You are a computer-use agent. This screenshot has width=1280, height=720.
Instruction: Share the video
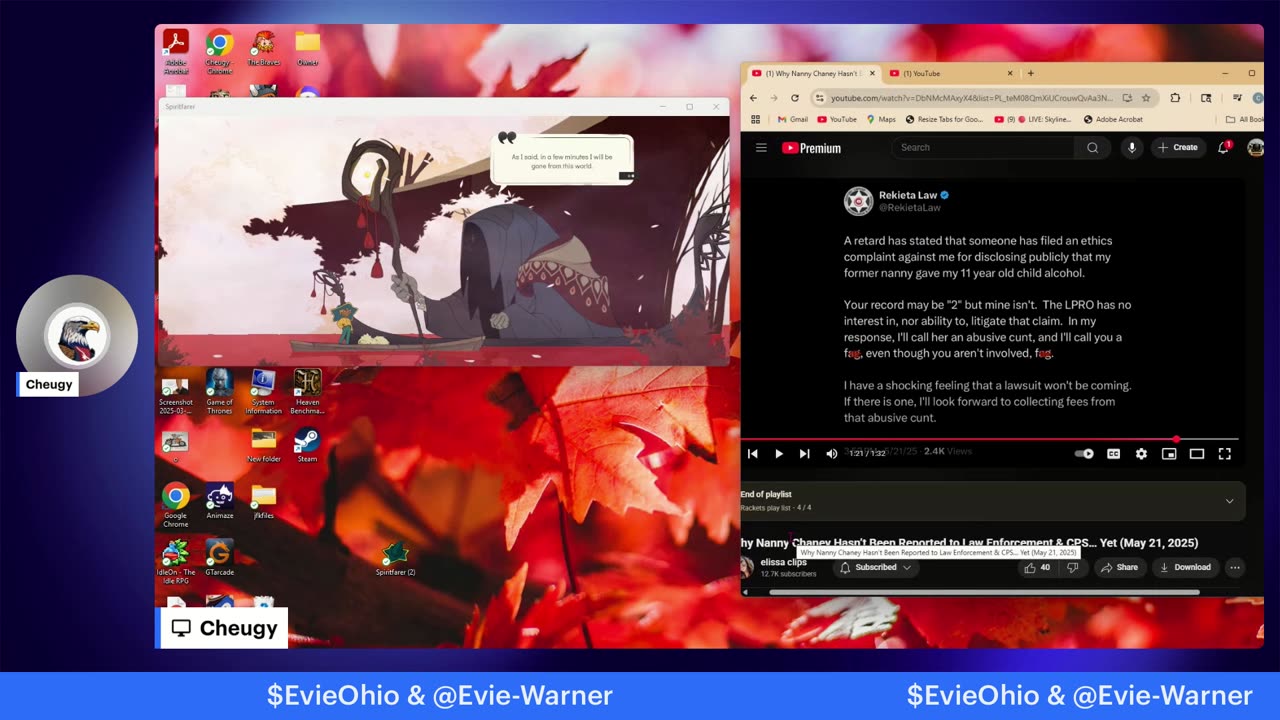[x=1119, y=567]
